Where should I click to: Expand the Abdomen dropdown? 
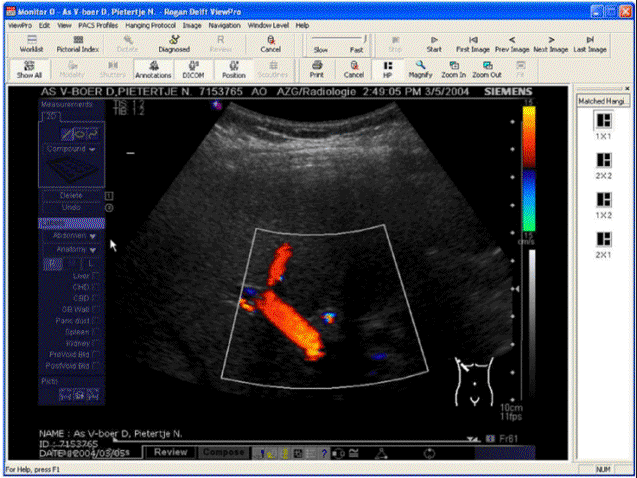click(72, 237)
